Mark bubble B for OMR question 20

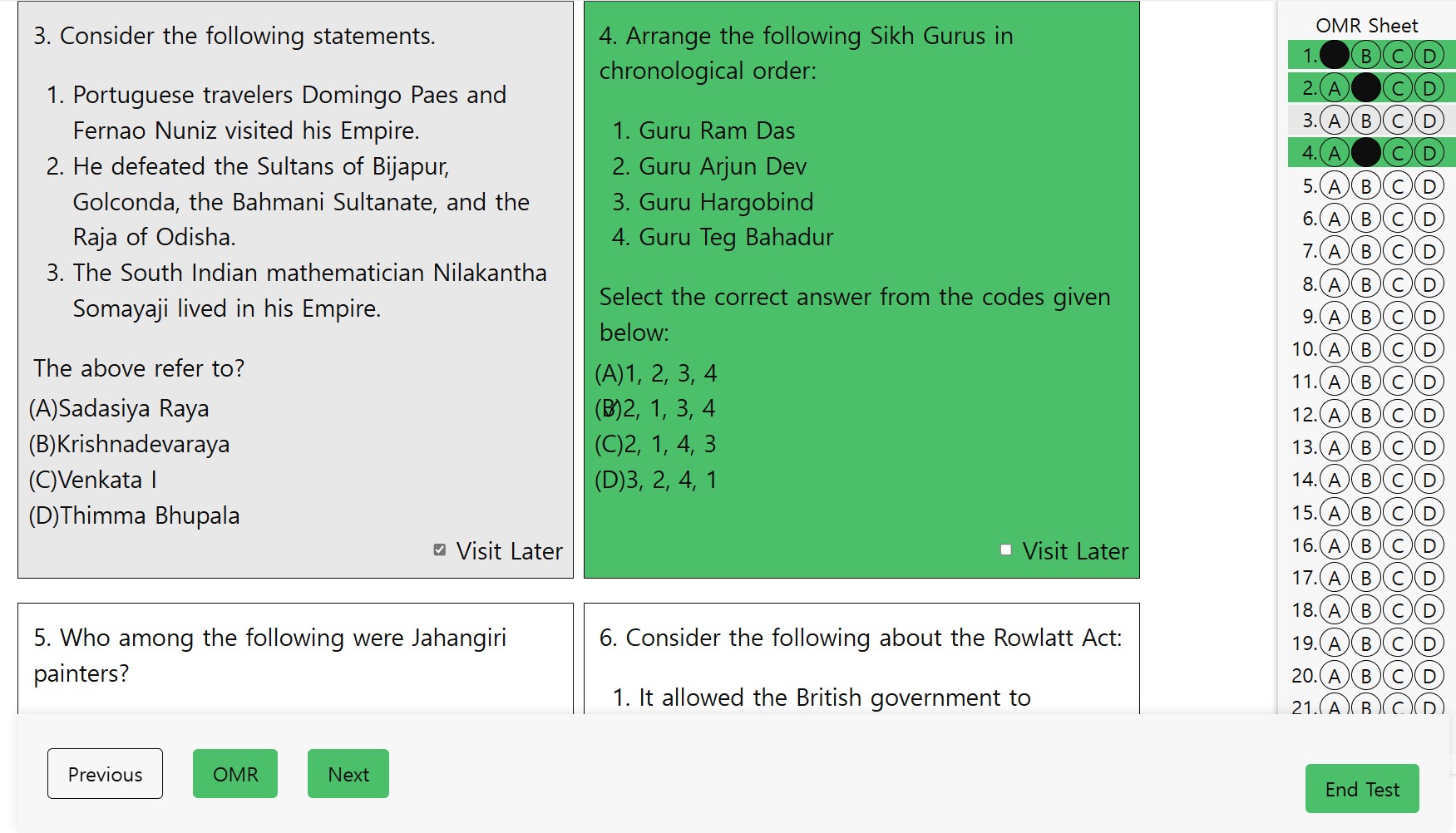[x=1366, y=676]
